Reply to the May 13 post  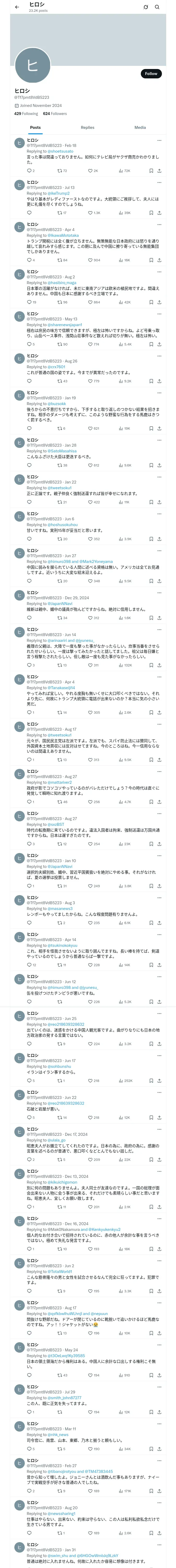[x=30, y=344]
